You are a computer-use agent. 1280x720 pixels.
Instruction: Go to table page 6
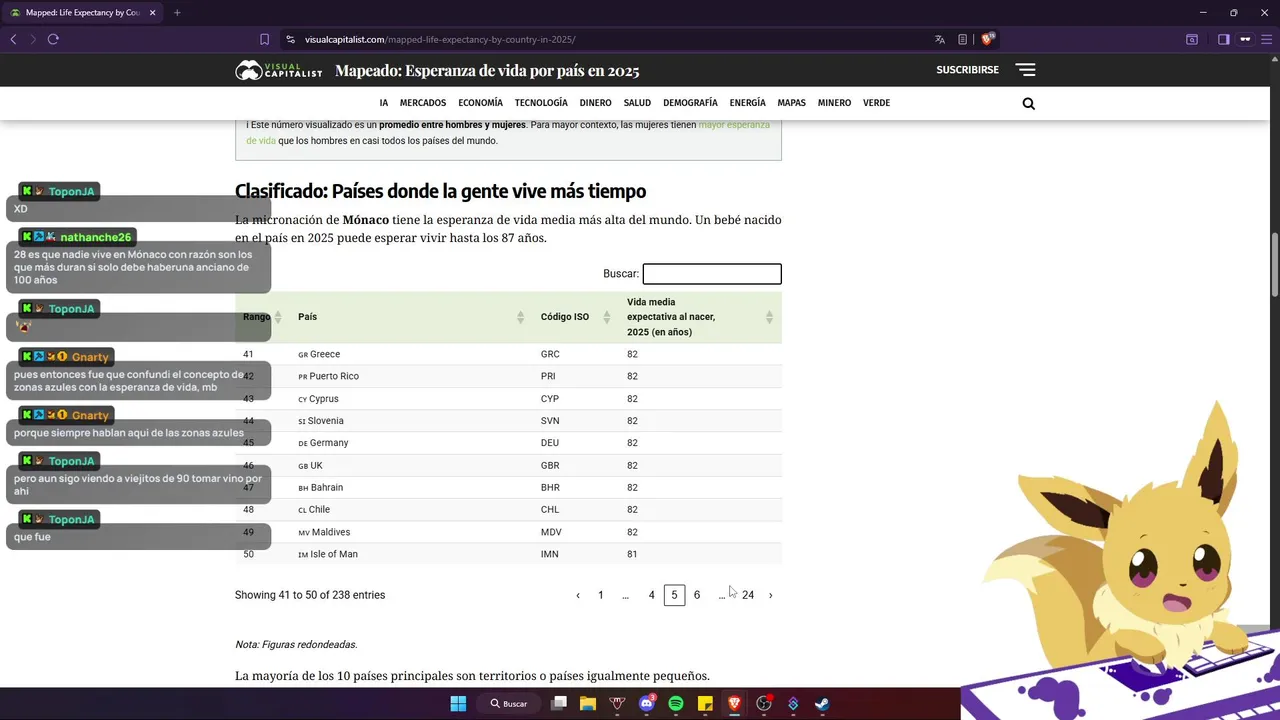[x=697, y=595]
